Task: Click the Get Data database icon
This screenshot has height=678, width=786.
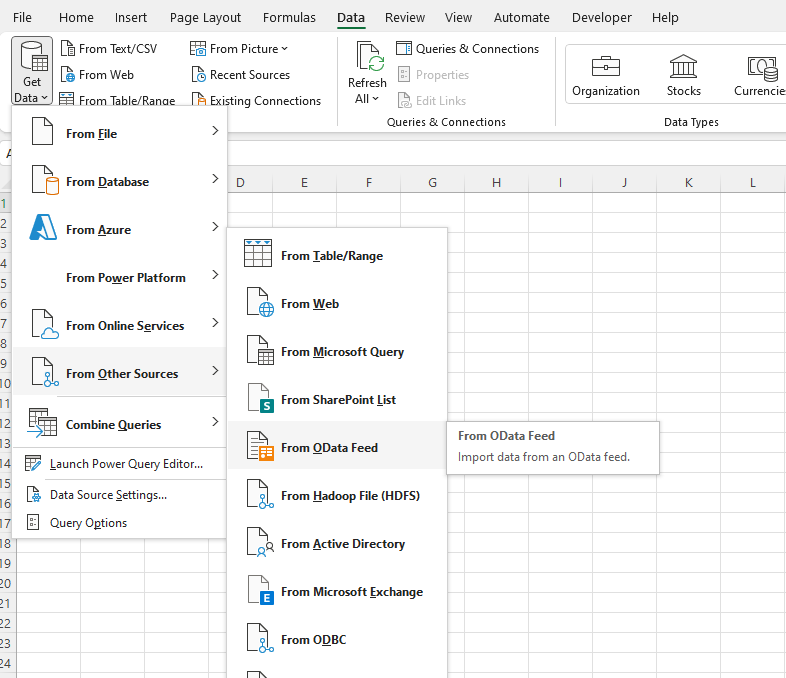Action: tap(34, 56)
